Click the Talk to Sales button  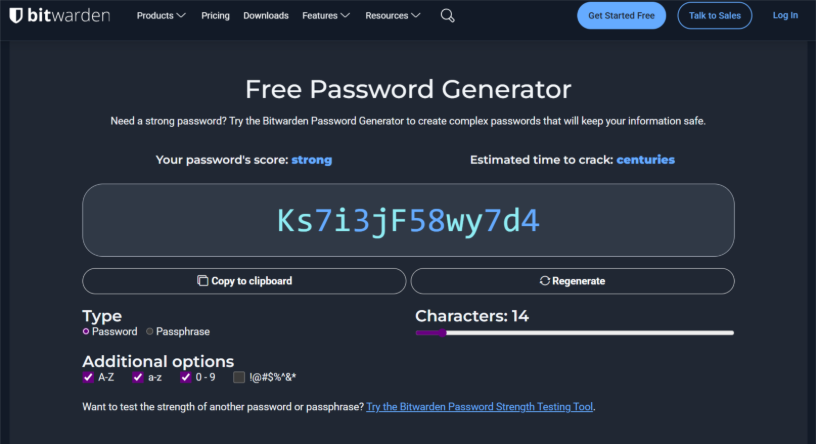point(714,16)
